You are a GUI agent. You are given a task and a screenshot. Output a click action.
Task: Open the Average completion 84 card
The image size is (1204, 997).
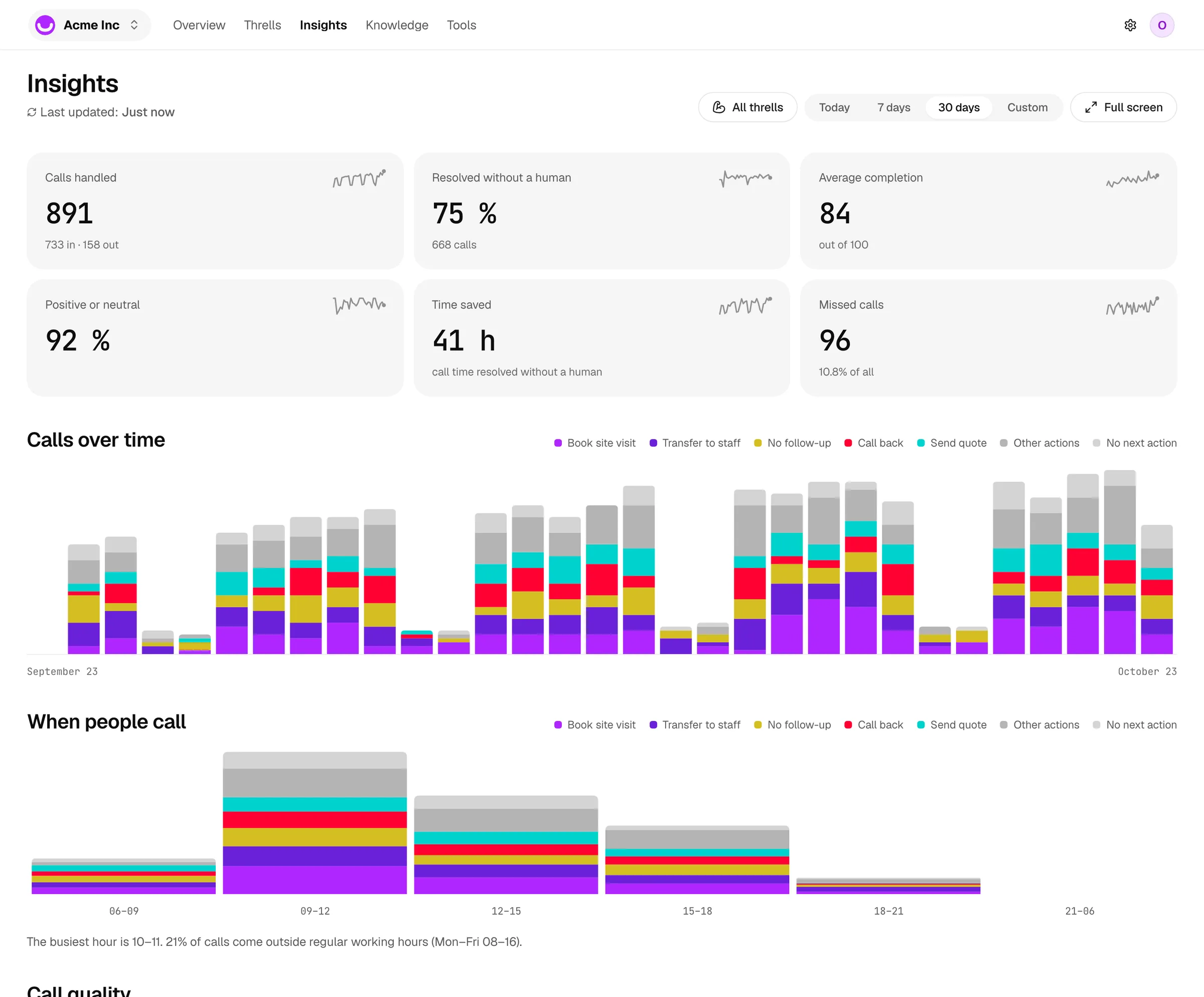988,211
